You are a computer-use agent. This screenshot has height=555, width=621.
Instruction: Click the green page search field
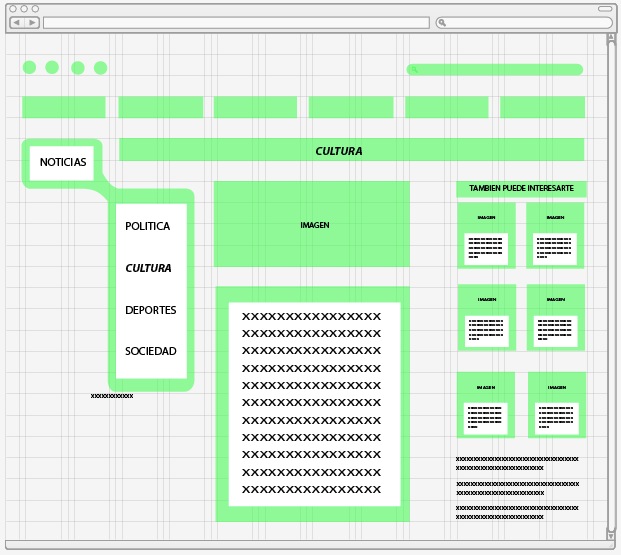pyautogui.click(x=495, y=69)
